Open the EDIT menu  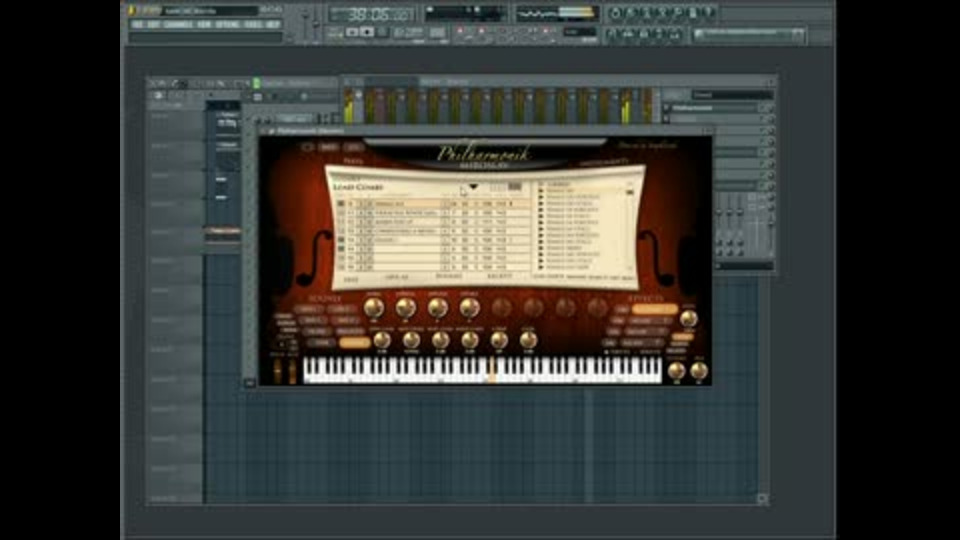pos(153,24)
